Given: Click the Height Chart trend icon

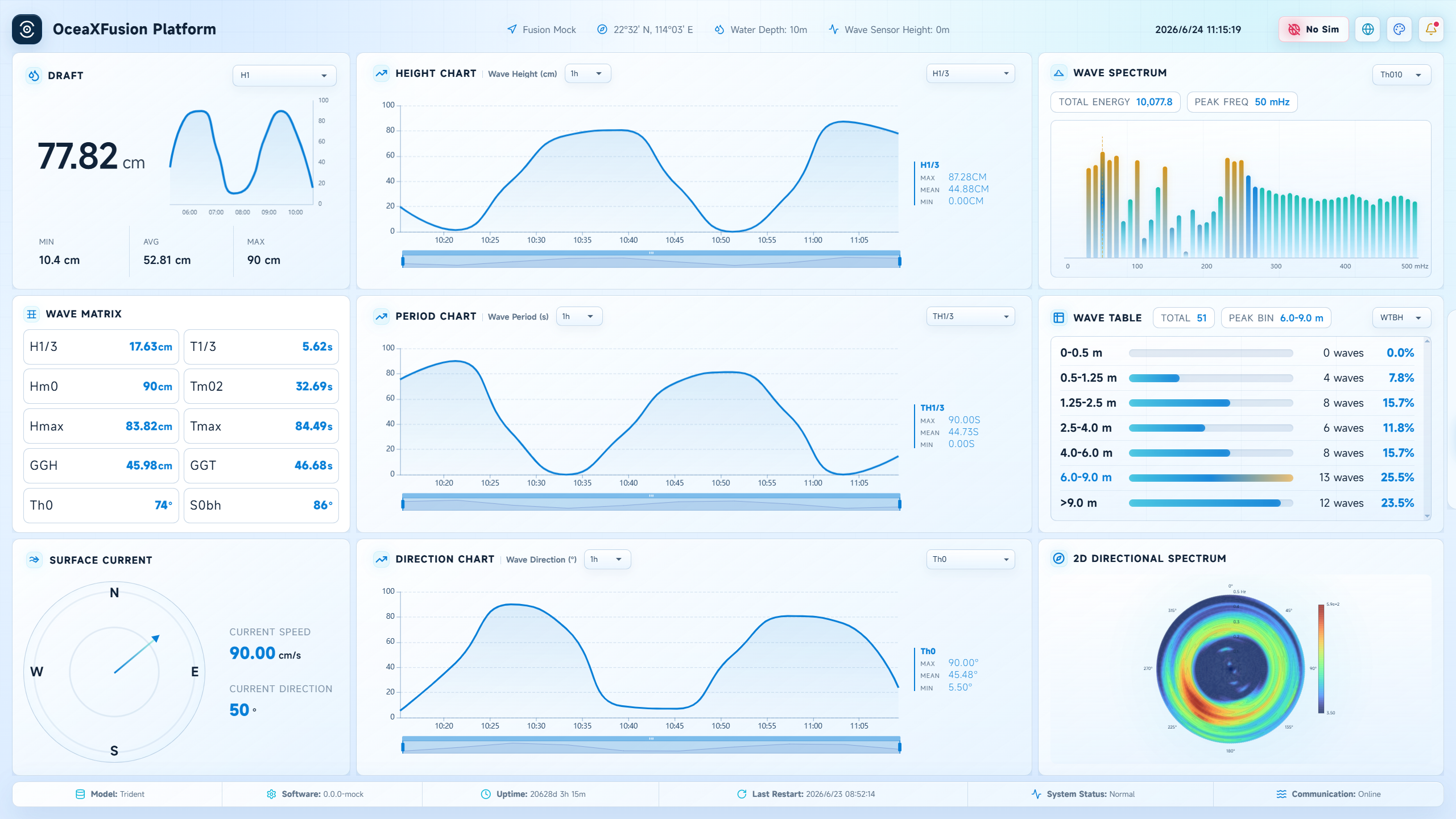Looking at the screenshot, I should [381, 73].
